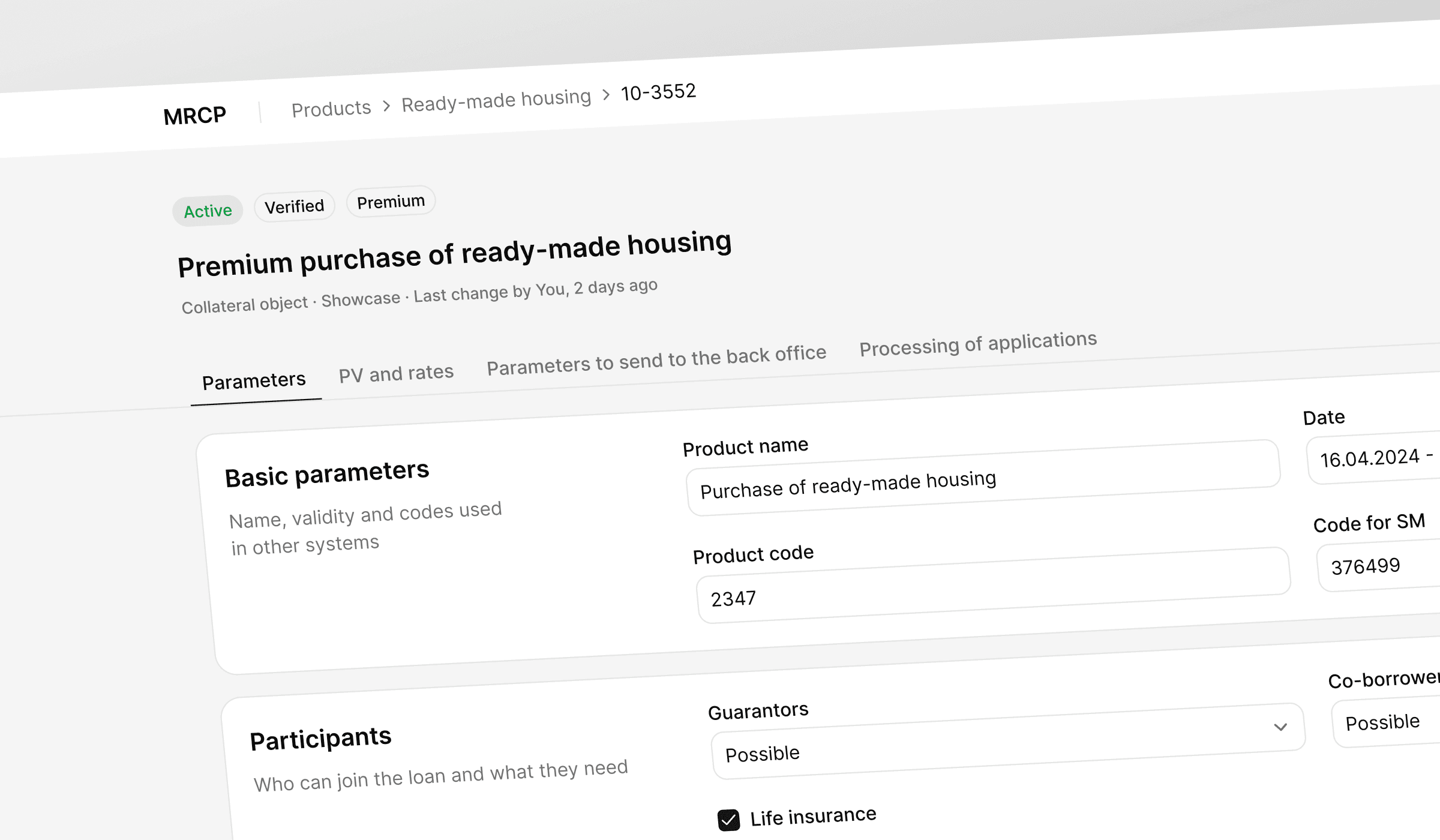Click Showcase in the subtitle line
Viewport: 1440px width, 840px height.
point(361,299)
